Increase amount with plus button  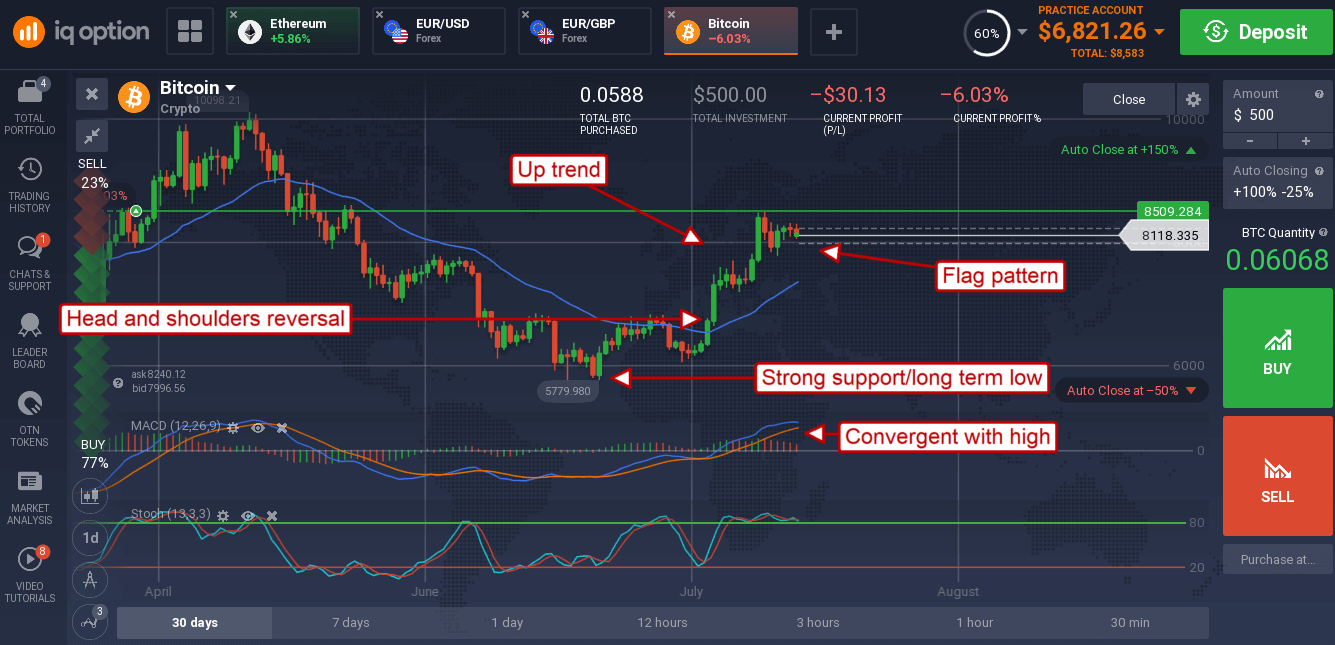(x=1305, y=141)
